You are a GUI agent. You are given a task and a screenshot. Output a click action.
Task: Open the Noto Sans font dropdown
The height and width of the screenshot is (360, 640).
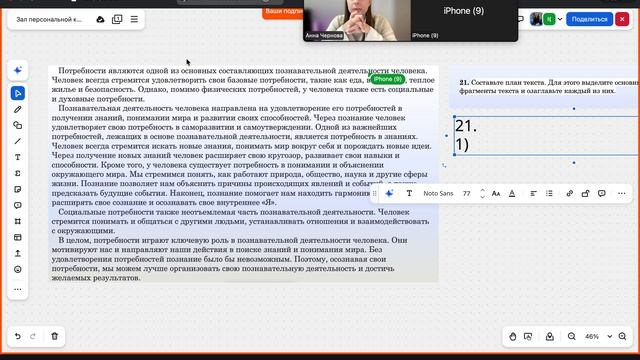[438, 193]
